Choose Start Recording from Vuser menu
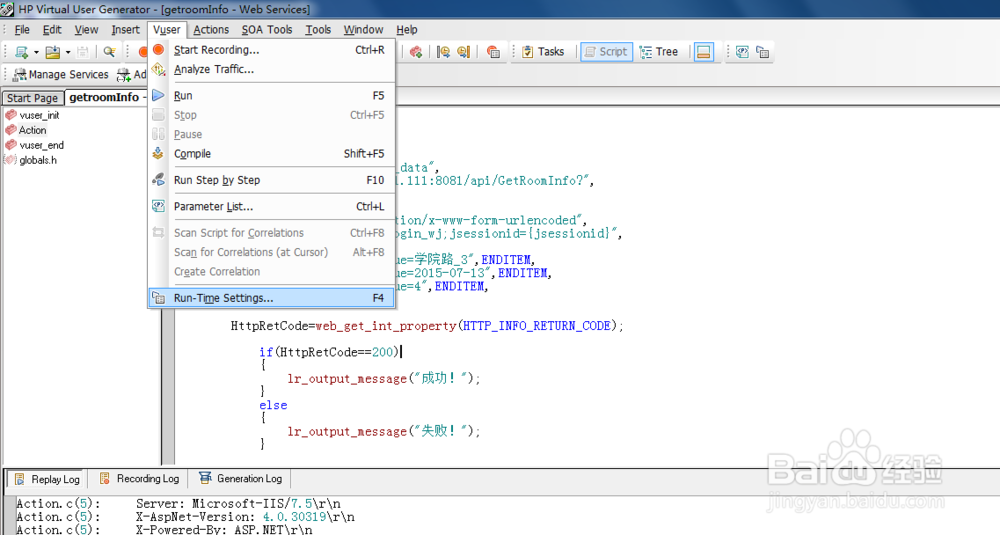Image resolution: width=1000 pixels, height=535 pixels. coord(272,50)
